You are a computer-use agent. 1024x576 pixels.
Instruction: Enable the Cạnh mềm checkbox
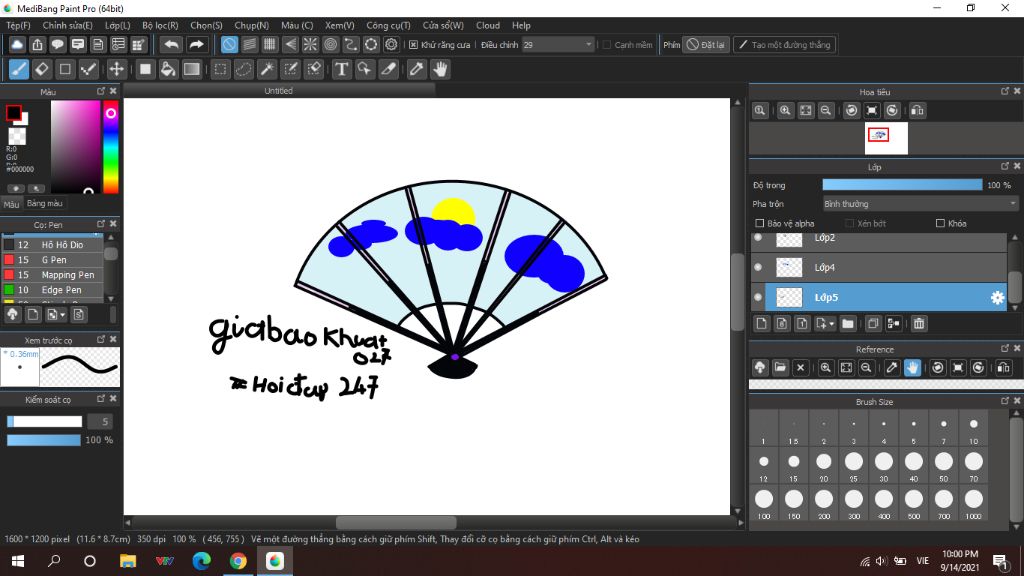point(607,45)
